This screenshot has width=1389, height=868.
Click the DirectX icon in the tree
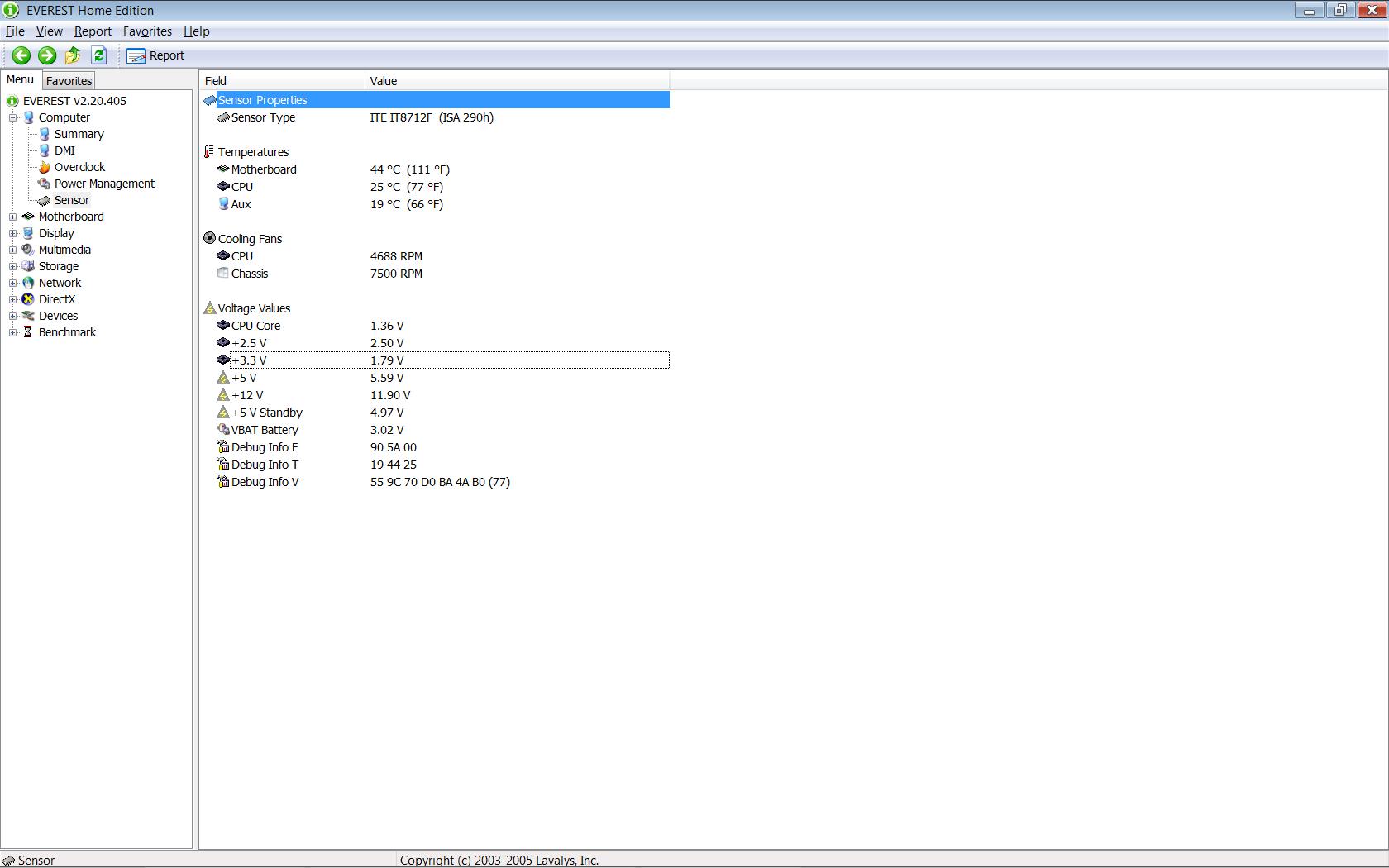[28, 299]
